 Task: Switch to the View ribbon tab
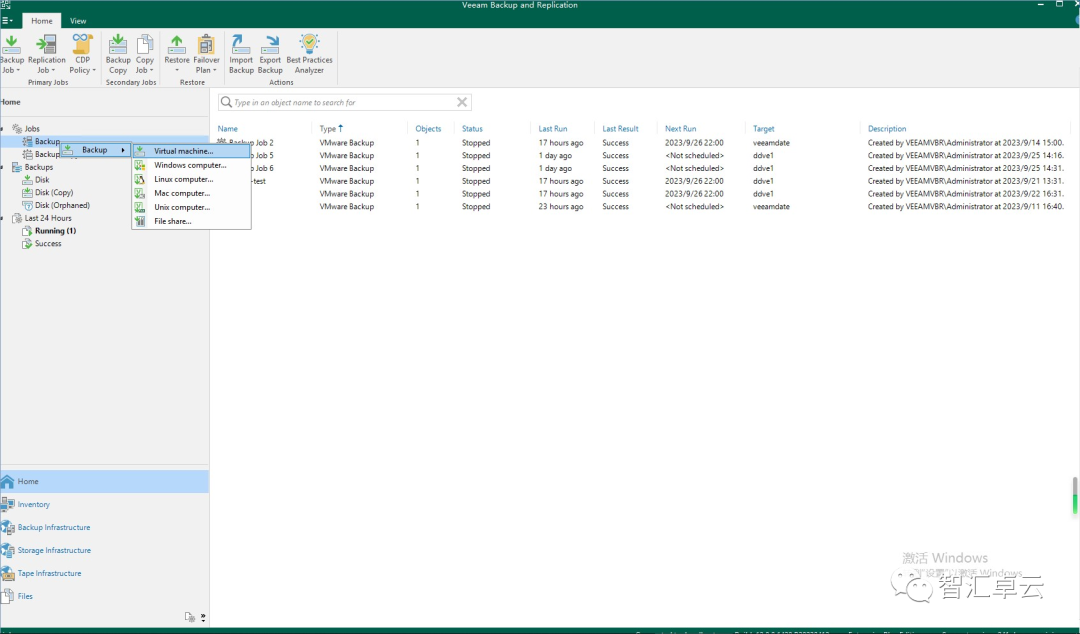pos(78,21)
